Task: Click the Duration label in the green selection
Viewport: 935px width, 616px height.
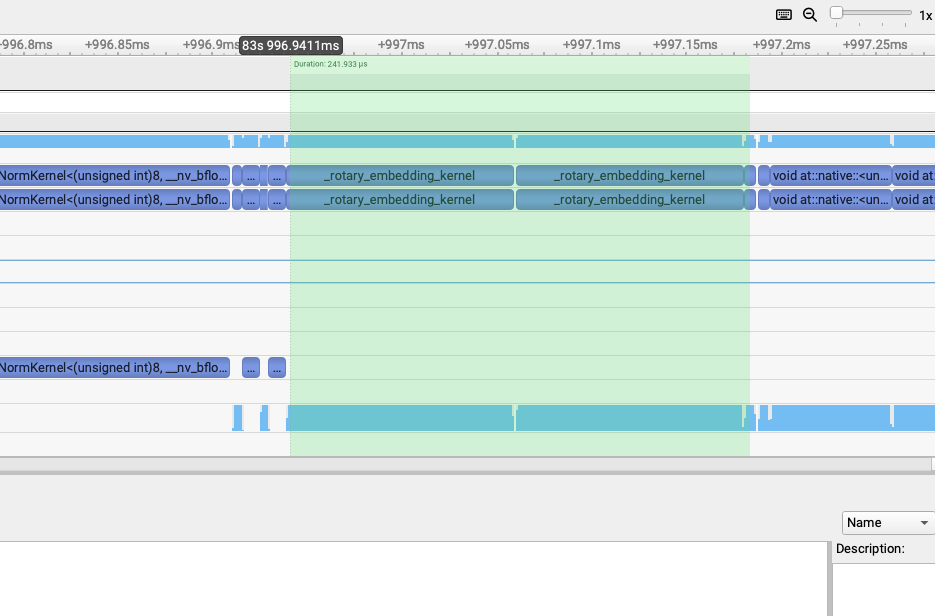Action: click(330, 64)
